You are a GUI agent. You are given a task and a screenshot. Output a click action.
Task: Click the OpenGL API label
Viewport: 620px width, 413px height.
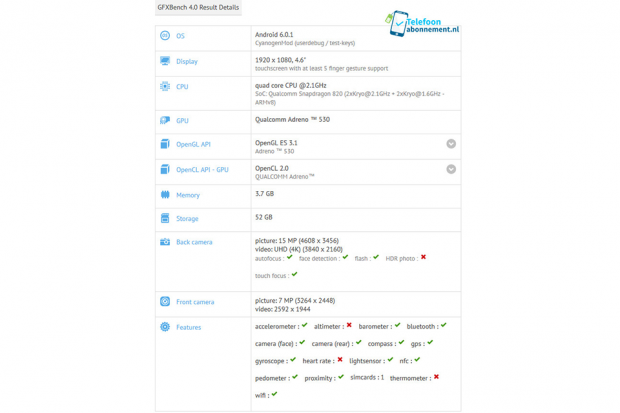coord(193,144)
